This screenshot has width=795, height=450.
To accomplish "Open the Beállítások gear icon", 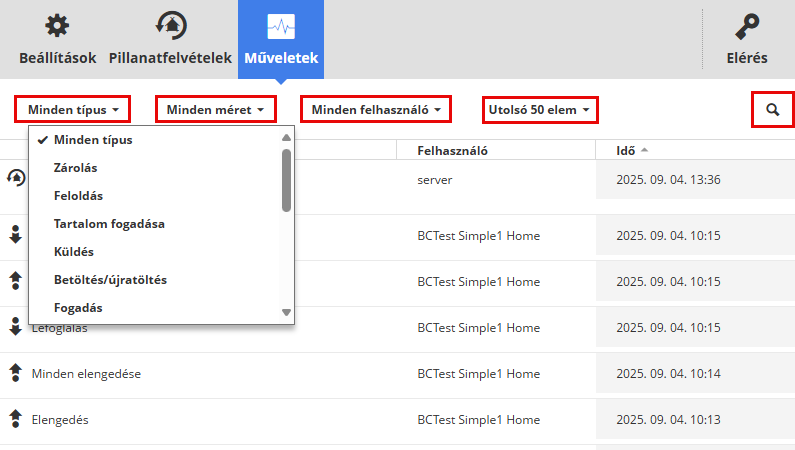I will tap(57, 26).
